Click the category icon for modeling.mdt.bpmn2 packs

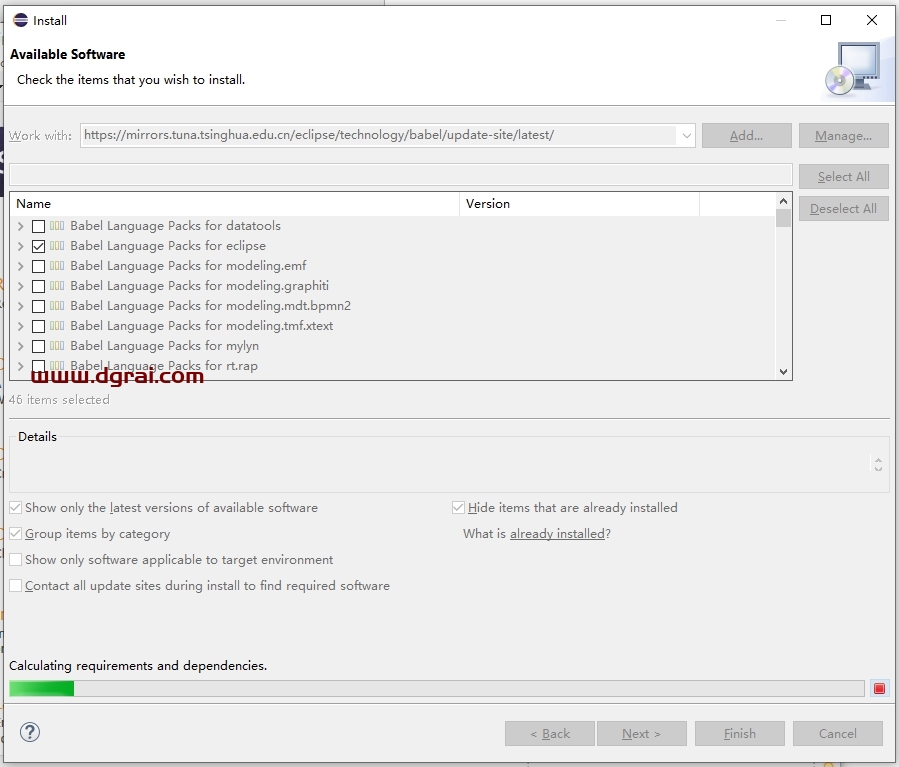coord(57,306)
